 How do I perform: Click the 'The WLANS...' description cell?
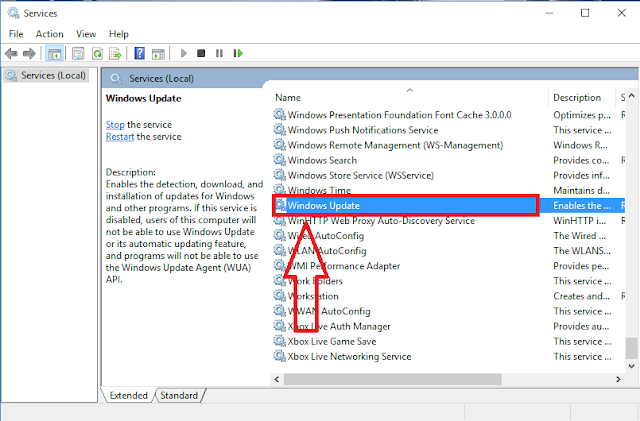tap(582, 251)
